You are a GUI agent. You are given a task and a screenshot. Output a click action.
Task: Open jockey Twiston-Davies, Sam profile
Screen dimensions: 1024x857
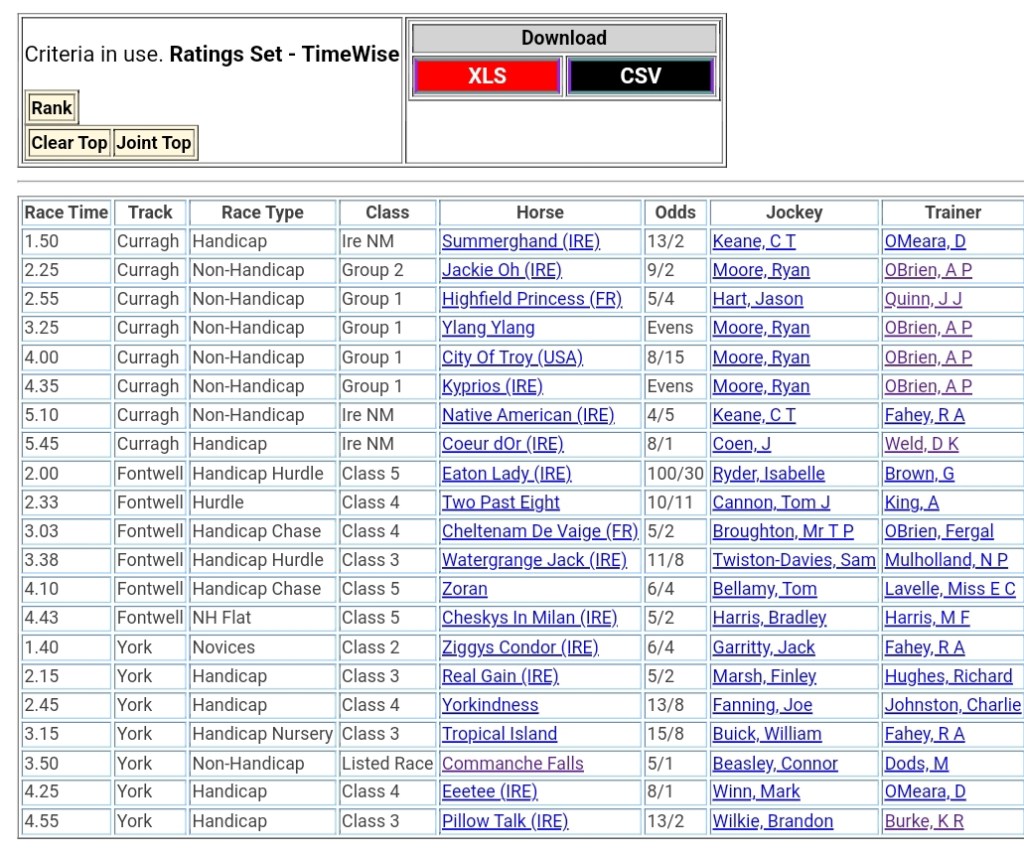click(x=793, y=560)
